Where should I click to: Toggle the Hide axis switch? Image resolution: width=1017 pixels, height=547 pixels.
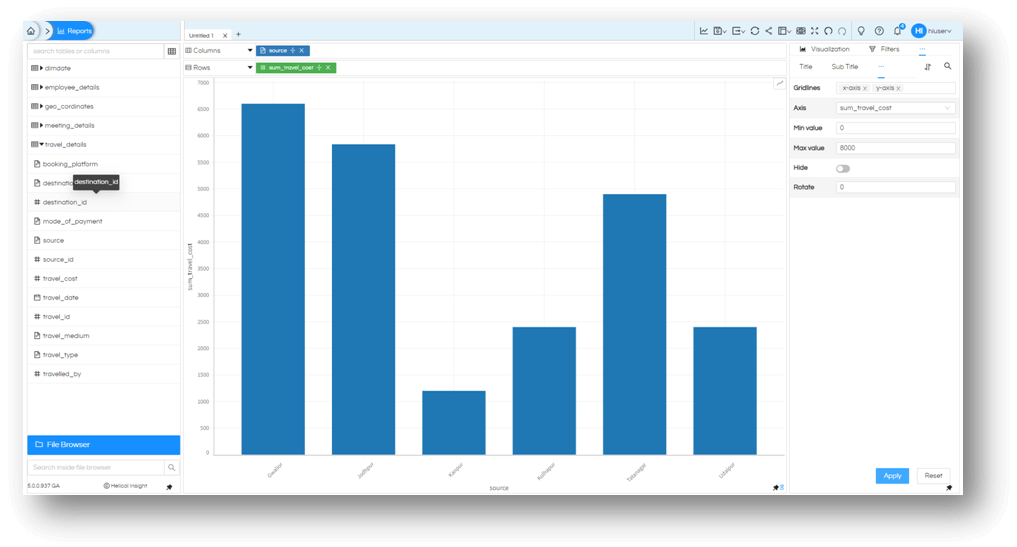point(843,169)
